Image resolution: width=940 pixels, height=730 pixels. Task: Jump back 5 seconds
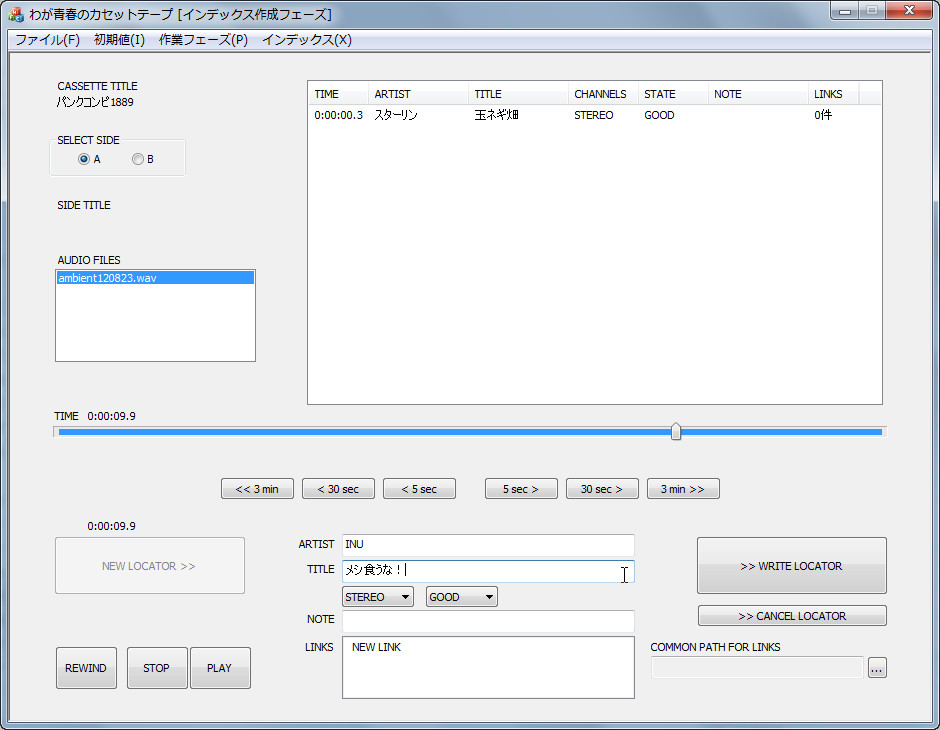(419, 488)
